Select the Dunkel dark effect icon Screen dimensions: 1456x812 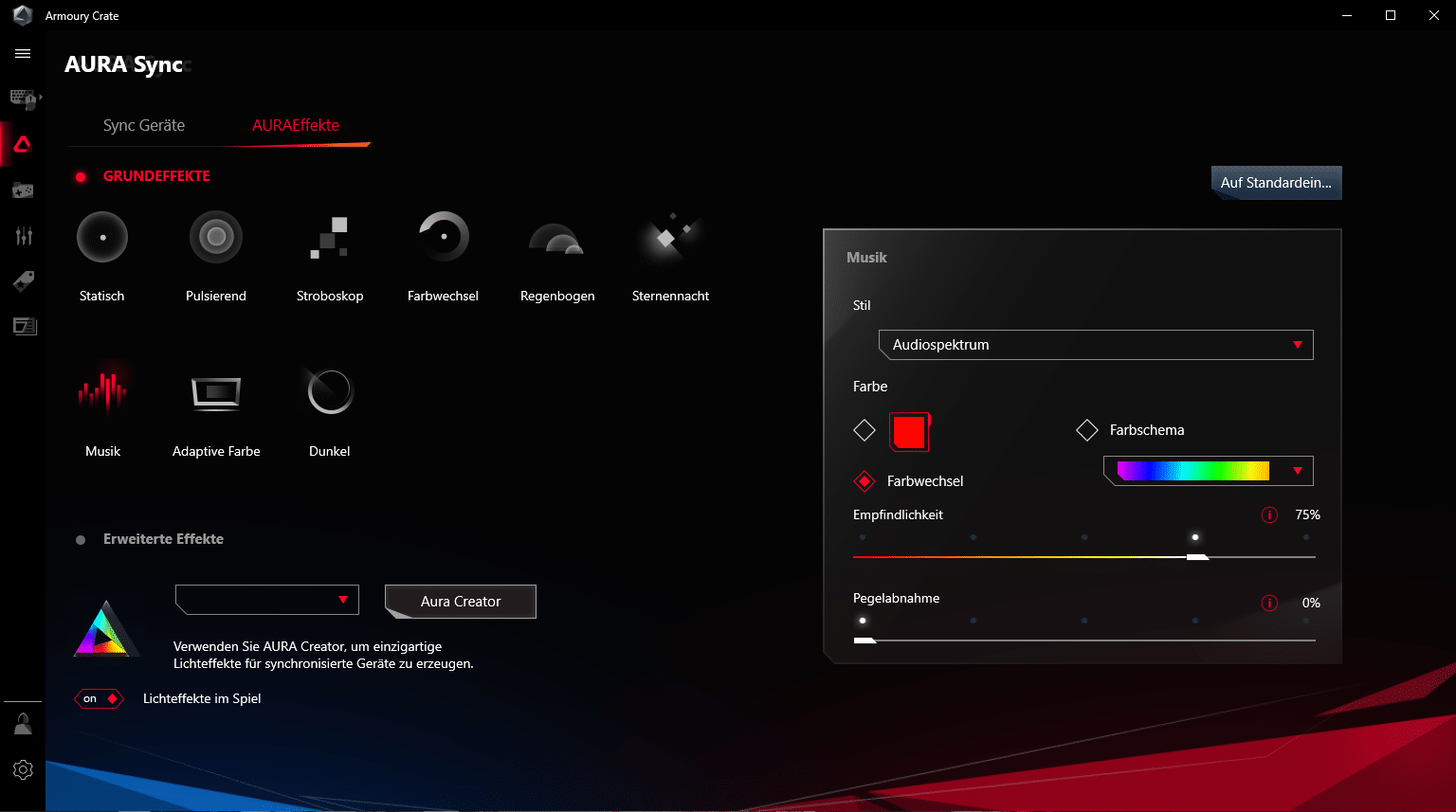pyautogui.click(x=330, y=391)
